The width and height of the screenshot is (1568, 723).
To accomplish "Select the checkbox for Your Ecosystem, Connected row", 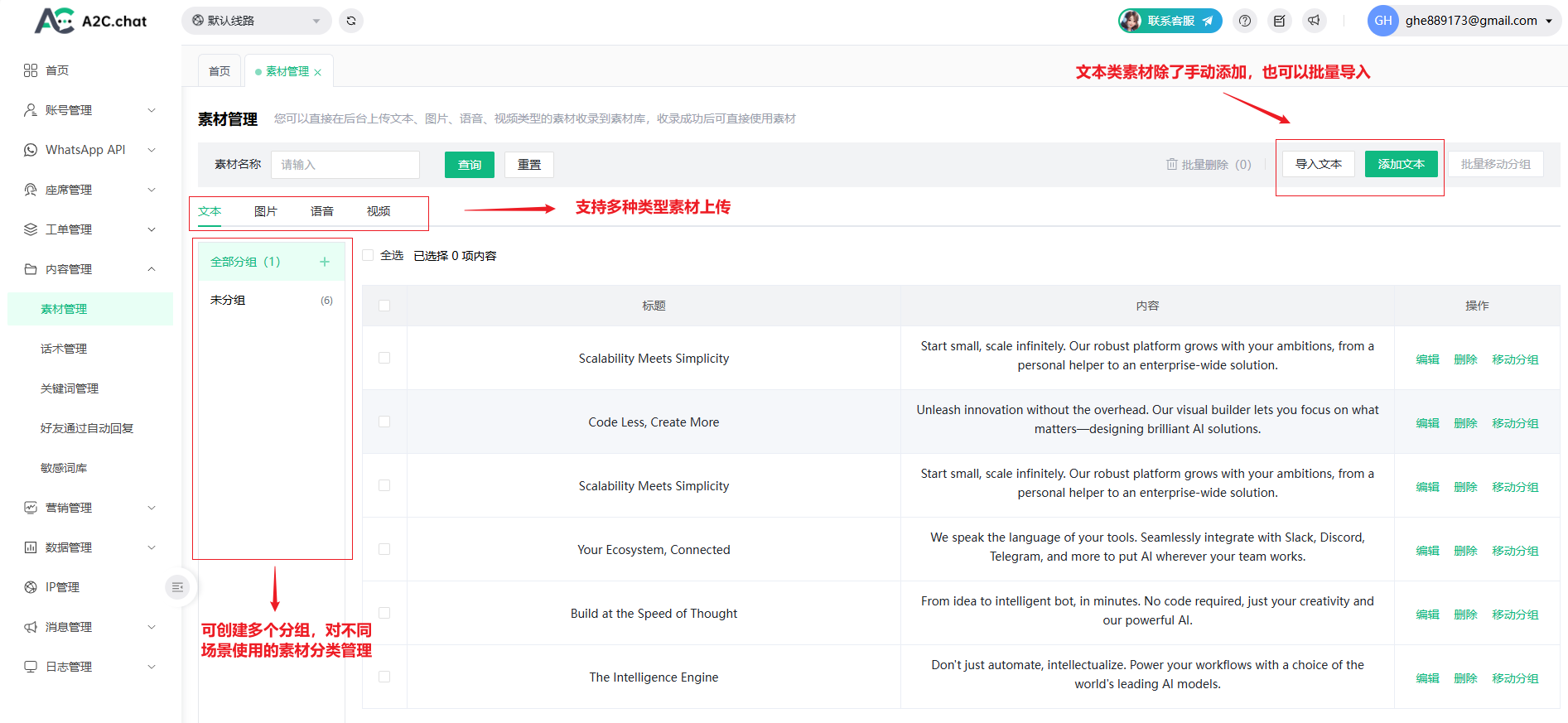I will click(x=384, y=549).
